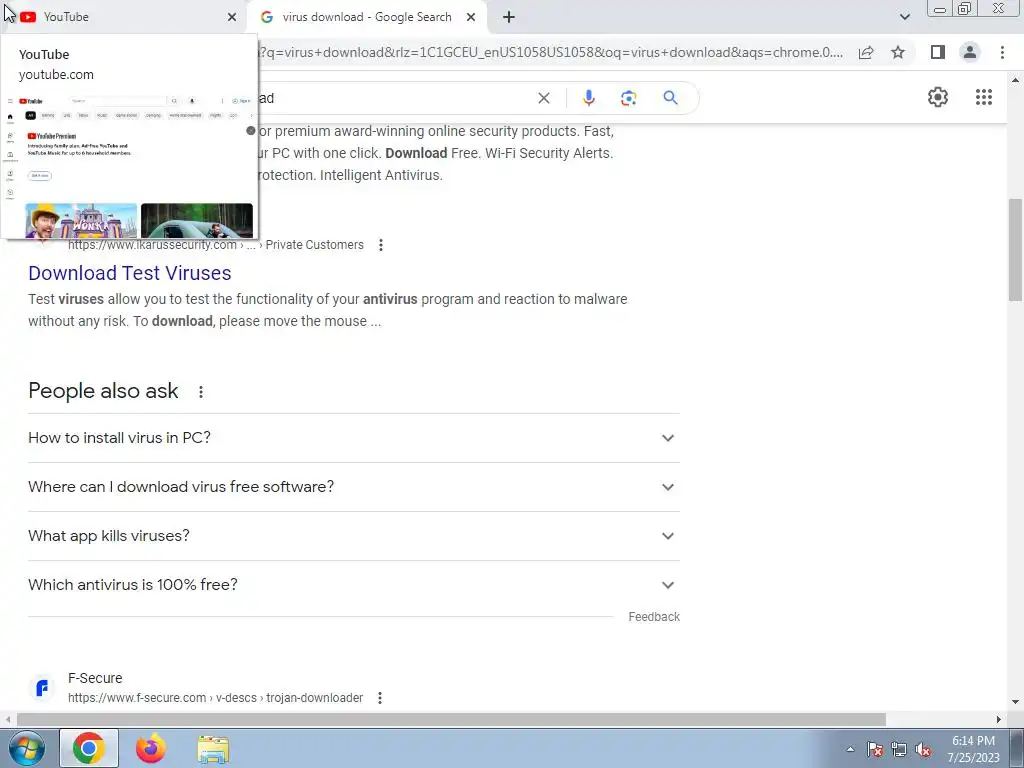
Task: Click the vertical scrollbar thumb
Action: (x=1015, y=250)
